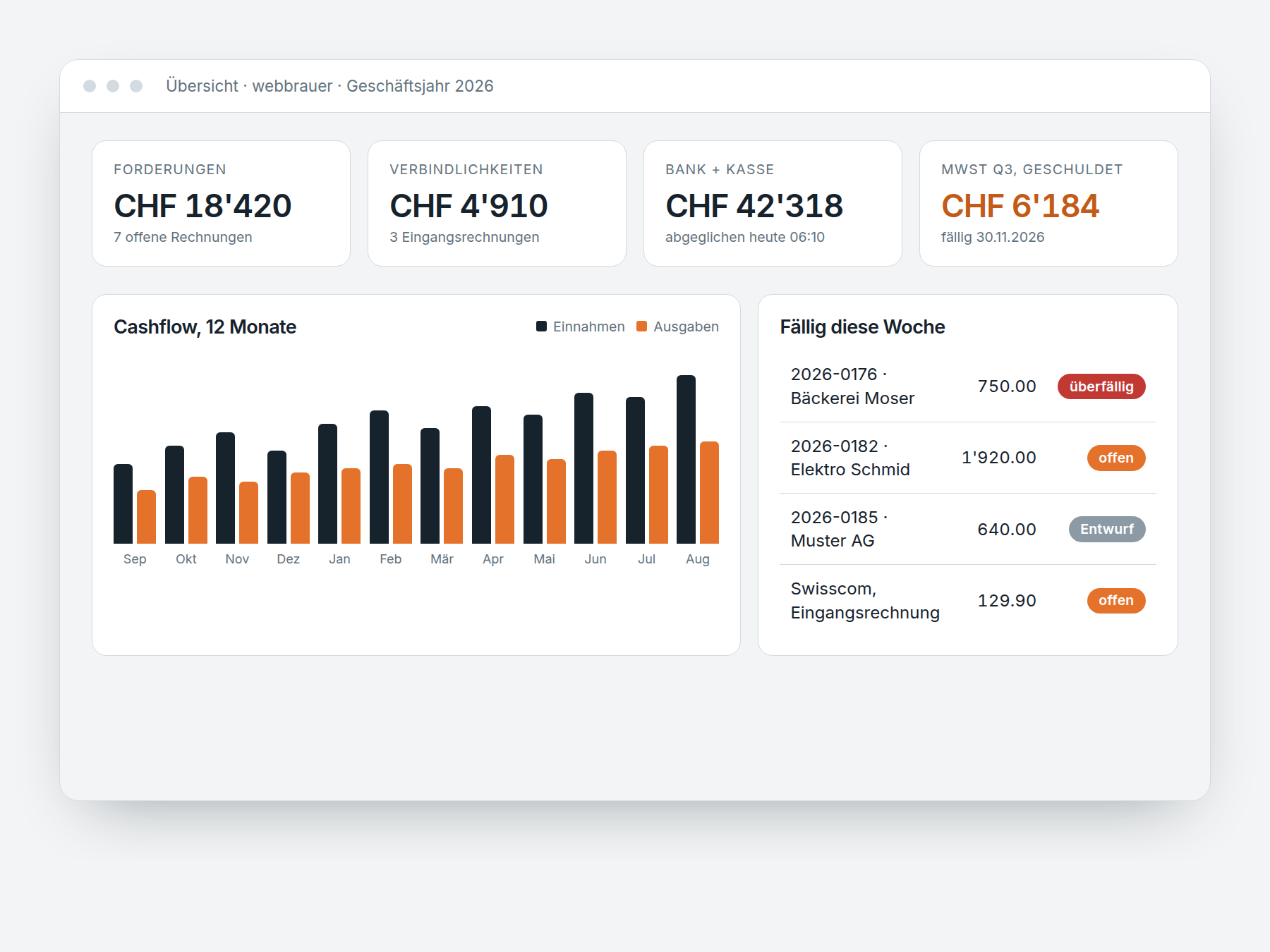This screenshot has height=952, width=1270.
Task: Click the Feb month label on chart
Action: (x=390, y=559)
